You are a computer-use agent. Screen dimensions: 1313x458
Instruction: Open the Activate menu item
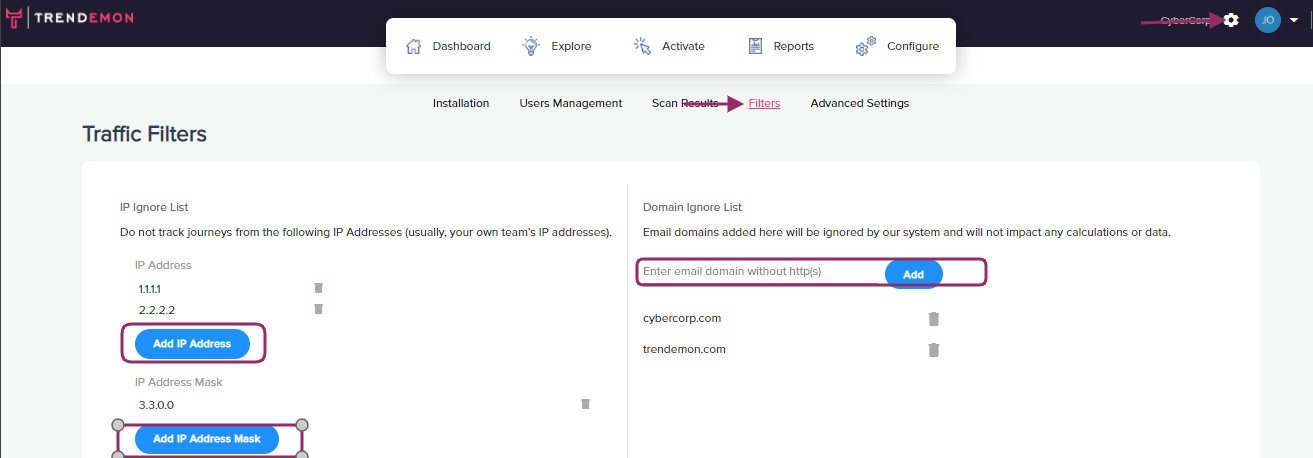click(x=669, y=46)
